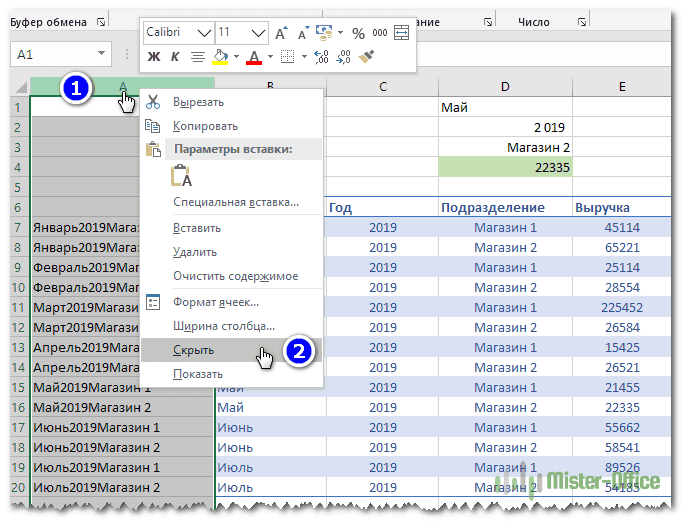Image resolution: width=682 pixels, height=527 pixels.
Task: Click the Bold (Ж) button in mini toolbar
Action: 154,58
